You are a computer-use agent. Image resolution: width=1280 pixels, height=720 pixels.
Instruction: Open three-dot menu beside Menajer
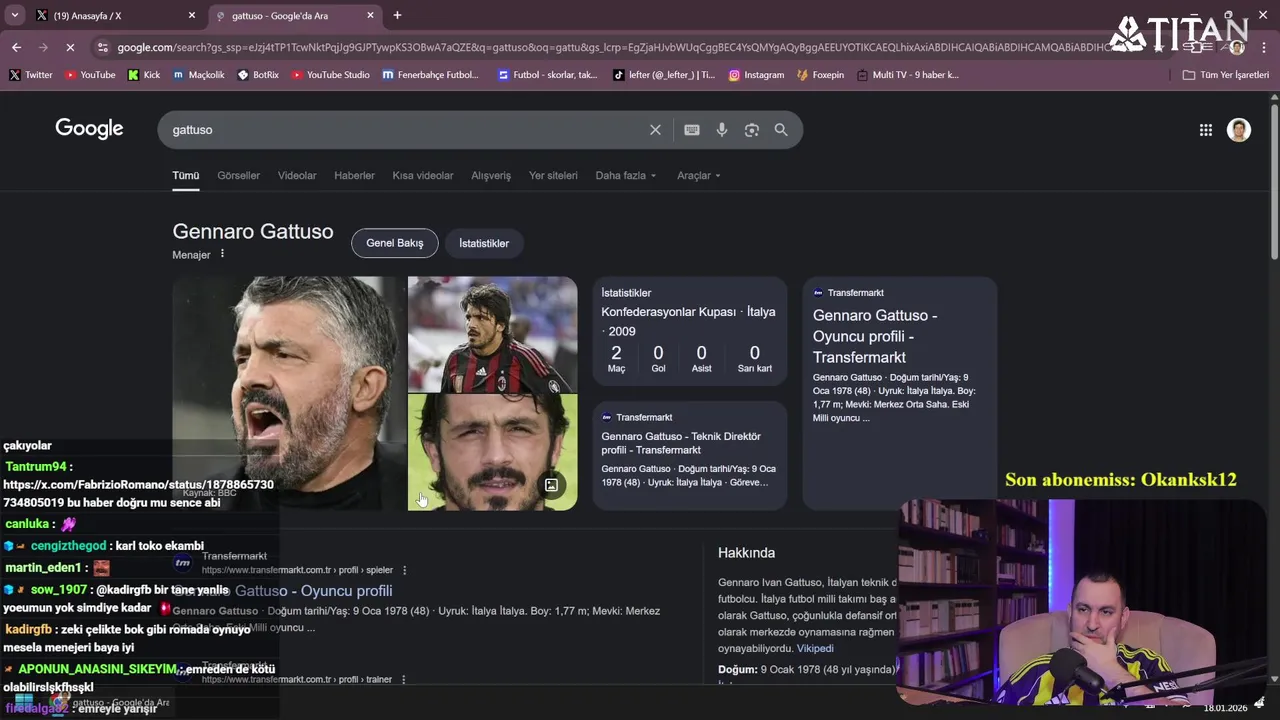(222, 254)
